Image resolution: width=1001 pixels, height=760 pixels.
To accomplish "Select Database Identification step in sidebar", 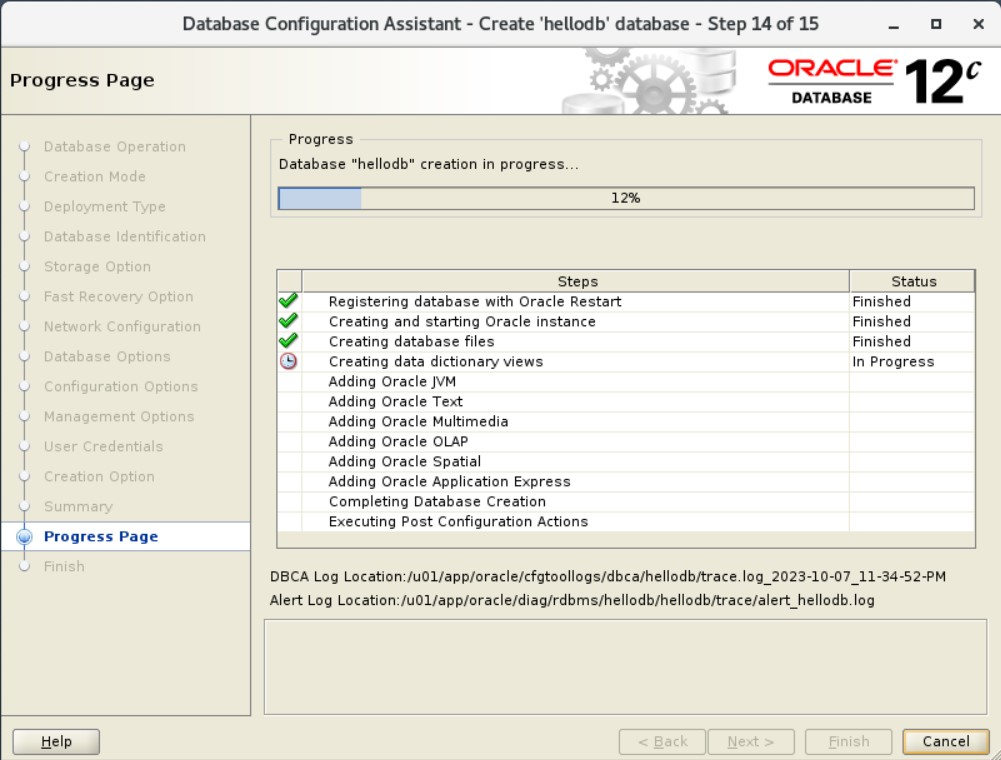I will [x=124, y=236].
